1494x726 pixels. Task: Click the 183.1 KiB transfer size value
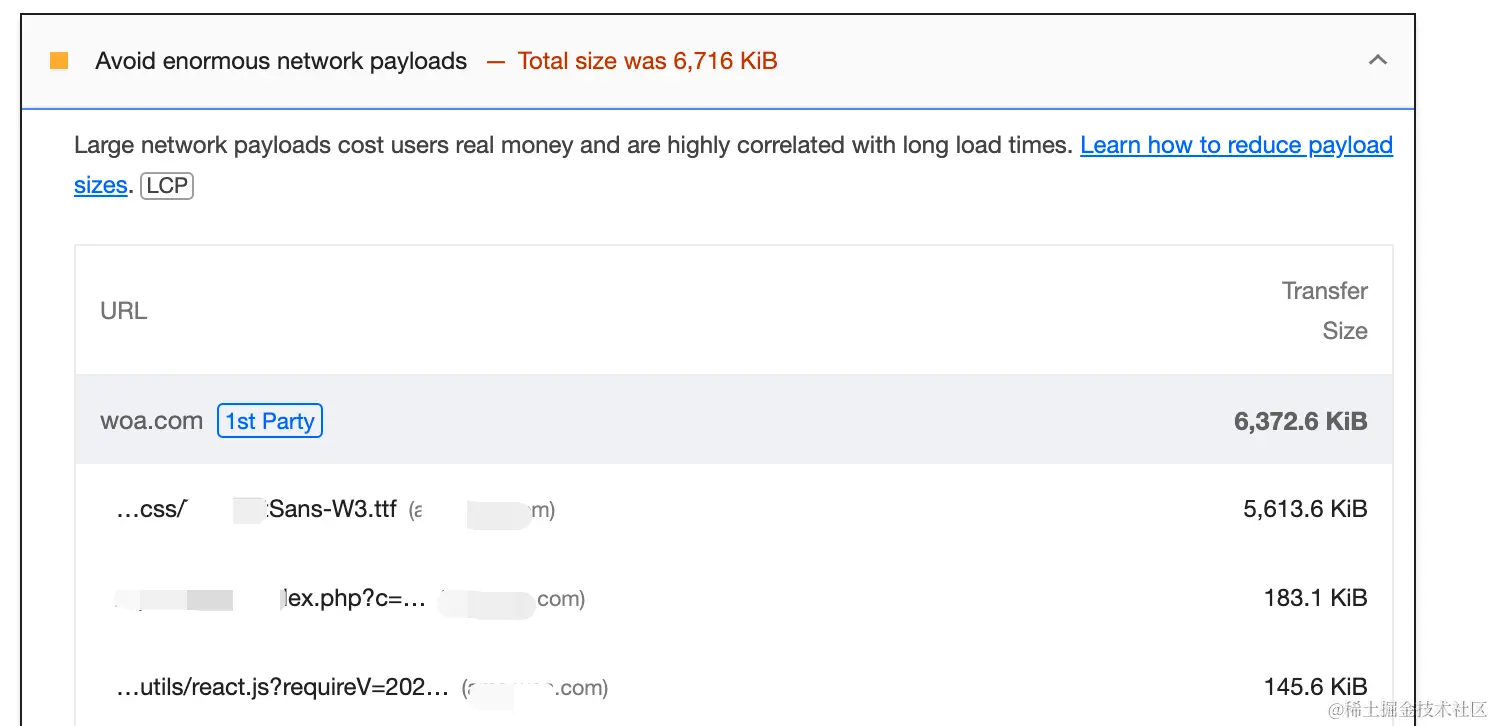pyautogui.click(x=1314, y=599)
